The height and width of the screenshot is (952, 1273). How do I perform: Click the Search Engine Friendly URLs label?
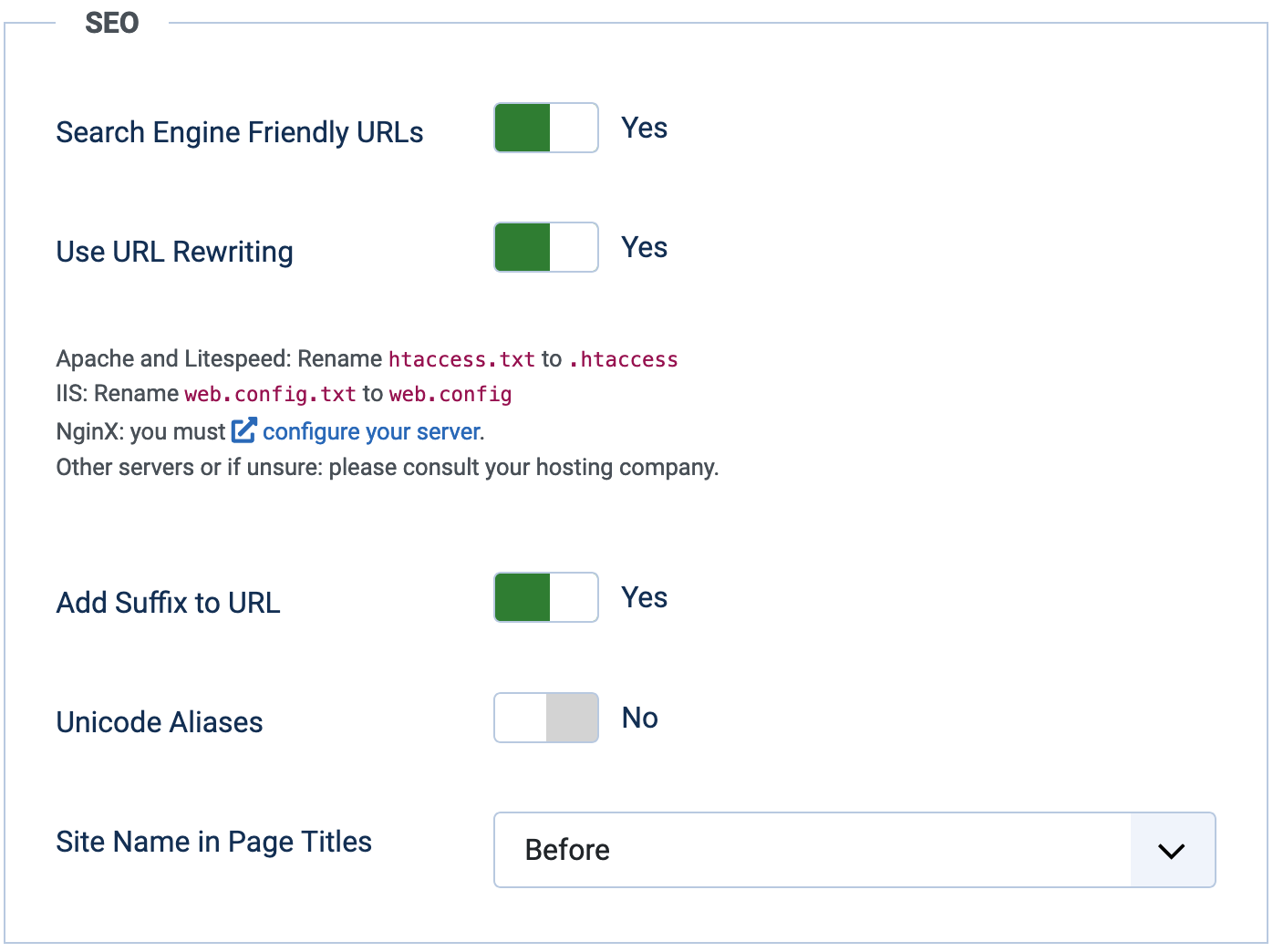point(240,132)
